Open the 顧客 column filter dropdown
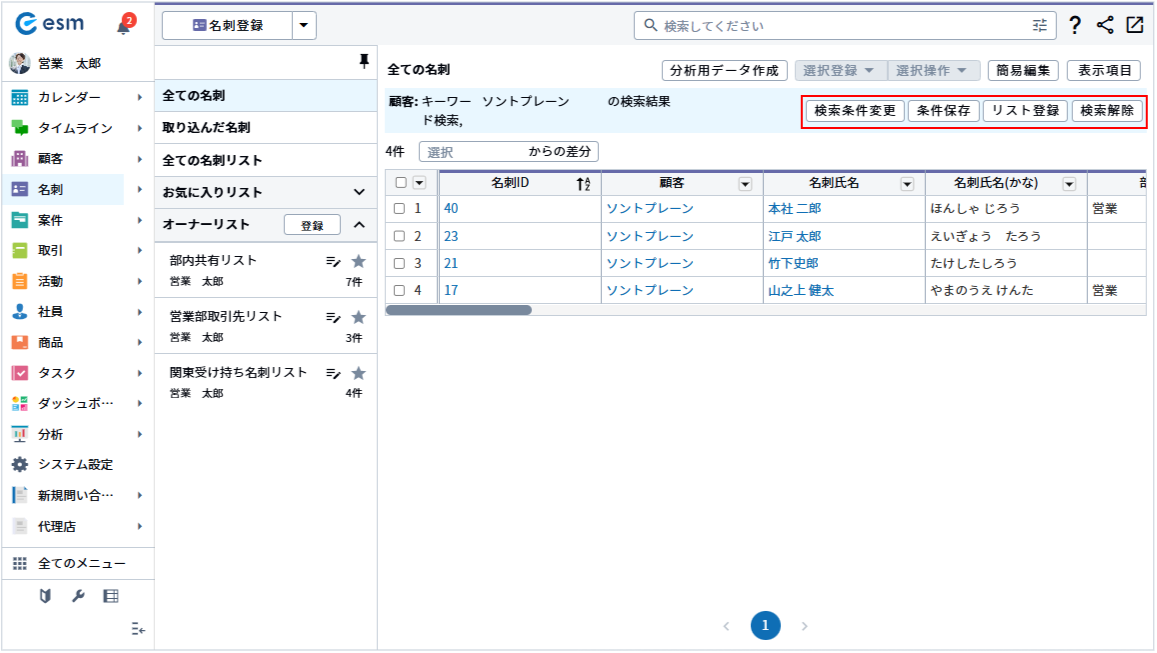 click(x=745, y=184)
